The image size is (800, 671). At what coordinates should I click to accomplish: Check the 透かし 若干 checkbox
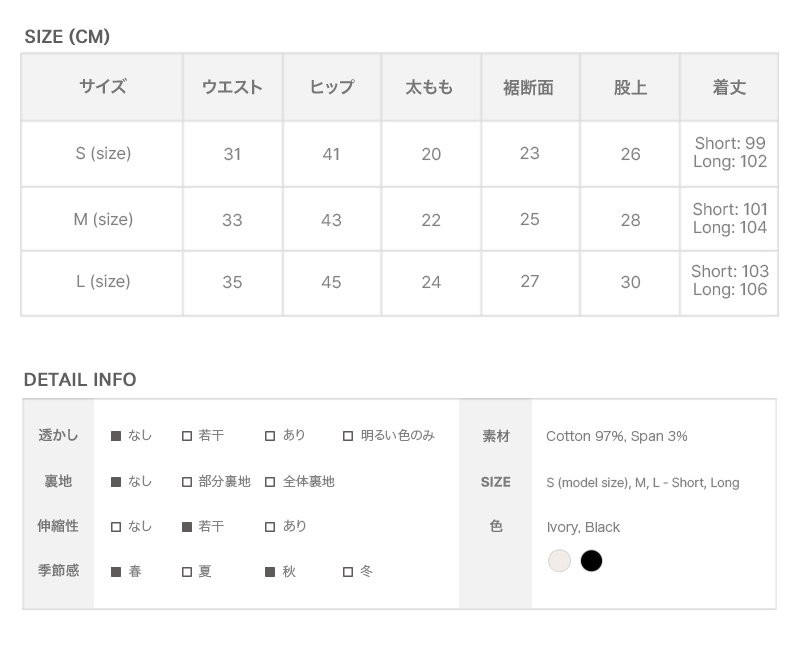[x=187, y=436]
